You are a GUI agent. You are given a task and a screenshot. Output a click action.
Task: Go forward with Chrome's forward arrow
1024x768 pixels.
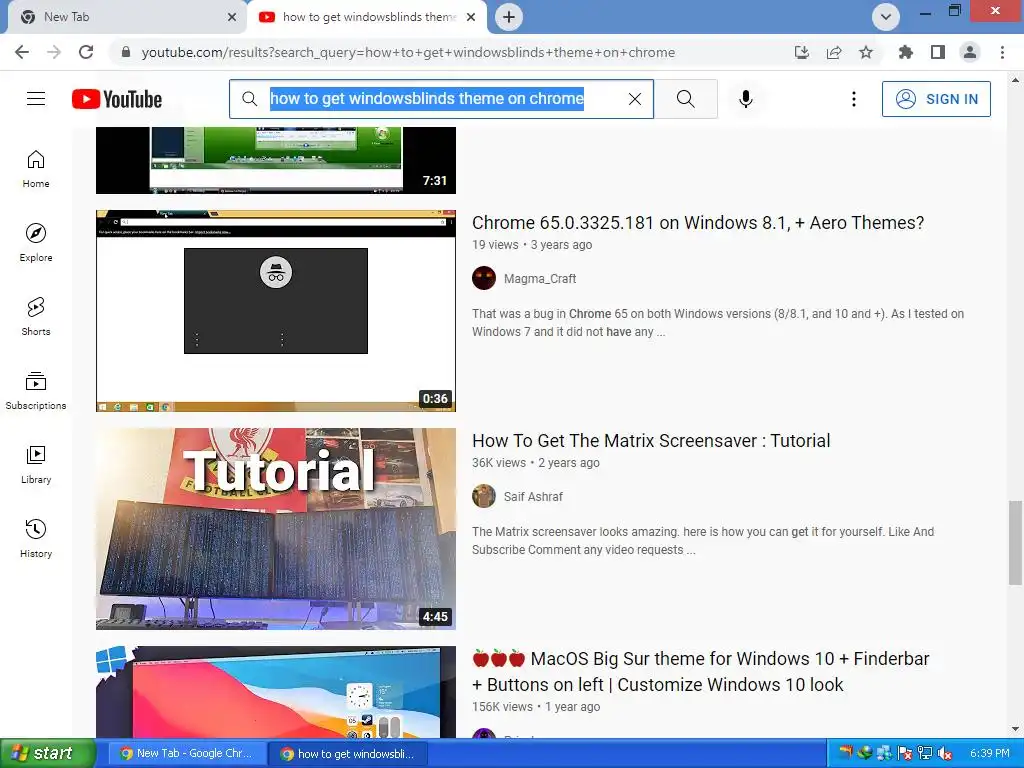[x=54, y=52]
